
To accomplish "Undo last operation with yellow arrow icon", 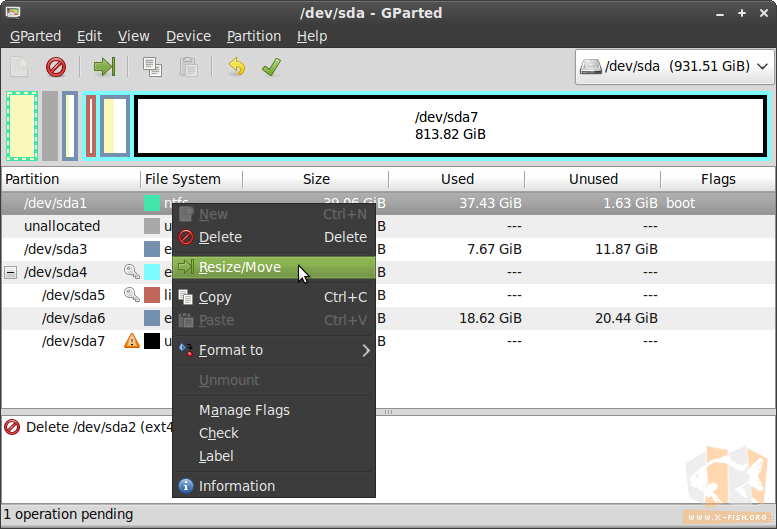I will [237, 67].
